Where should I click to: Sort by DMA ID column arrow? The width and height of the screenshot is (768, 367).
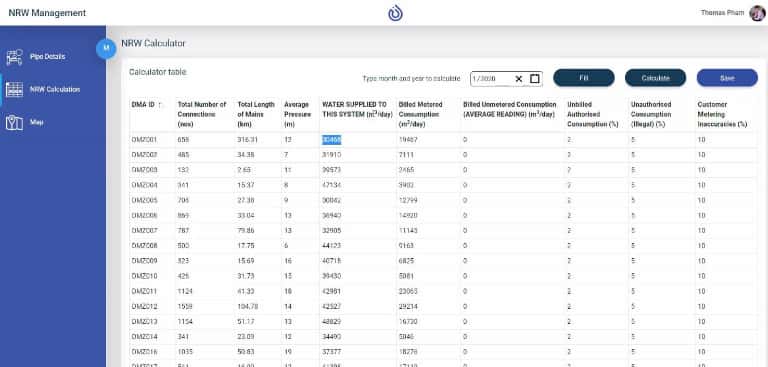pyautogui.click(x=160, y=105)
